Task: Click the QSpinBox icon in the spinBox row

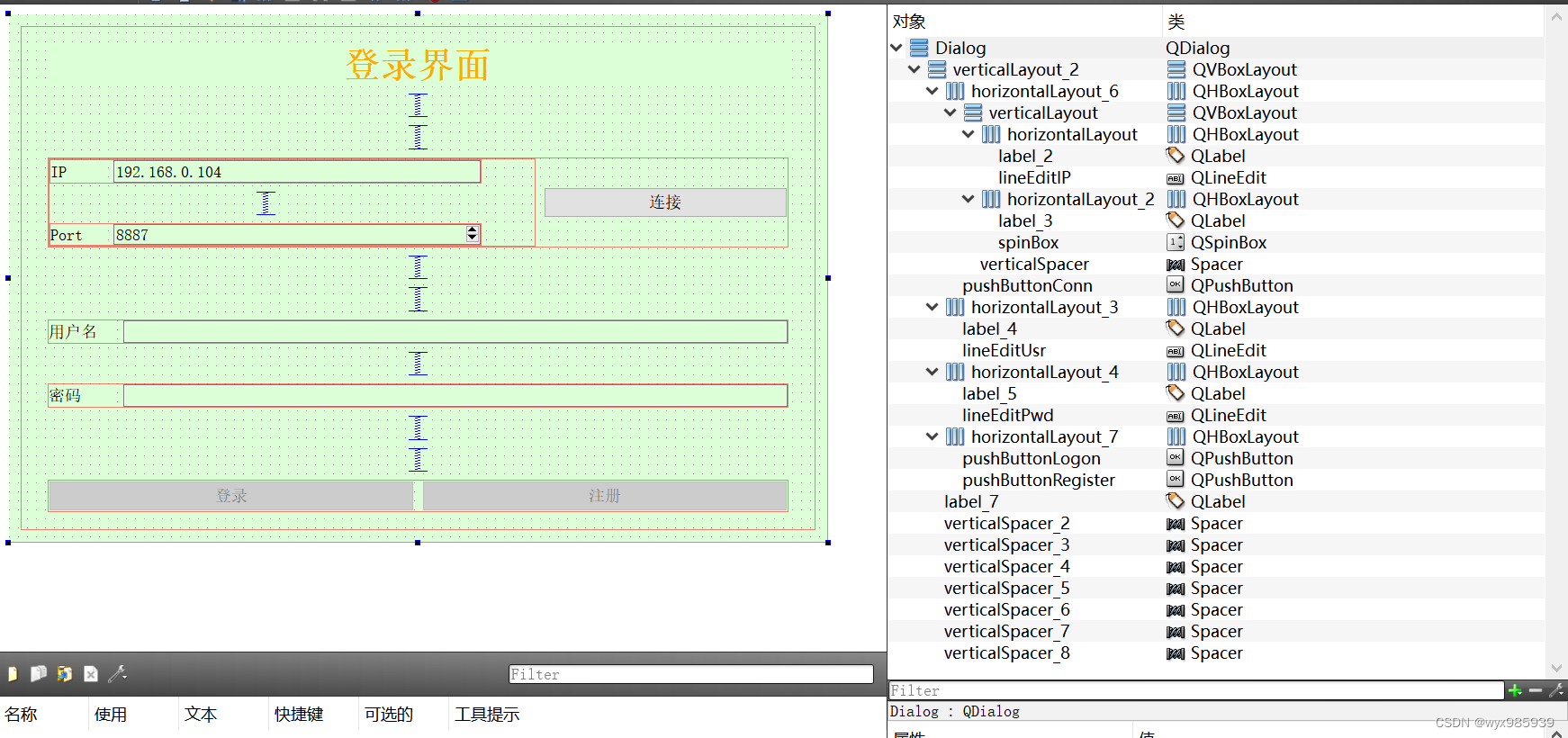Action: pyautogui.click(x=1176, y=242)
